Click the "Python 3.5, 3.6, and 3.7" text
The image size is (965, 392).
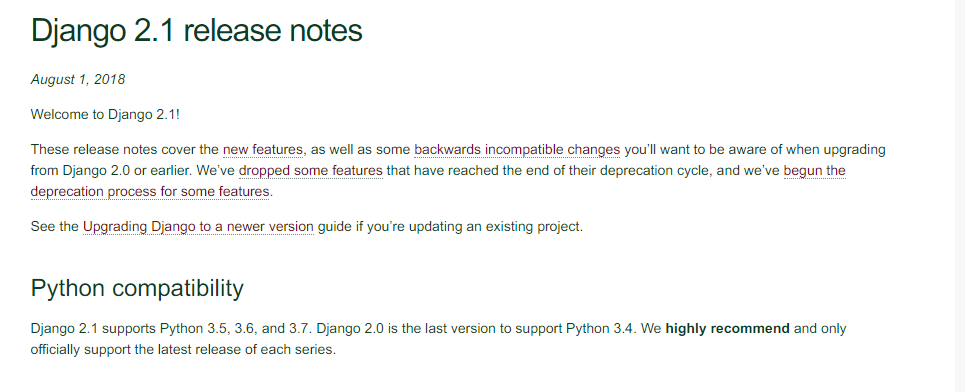point(235,329)
